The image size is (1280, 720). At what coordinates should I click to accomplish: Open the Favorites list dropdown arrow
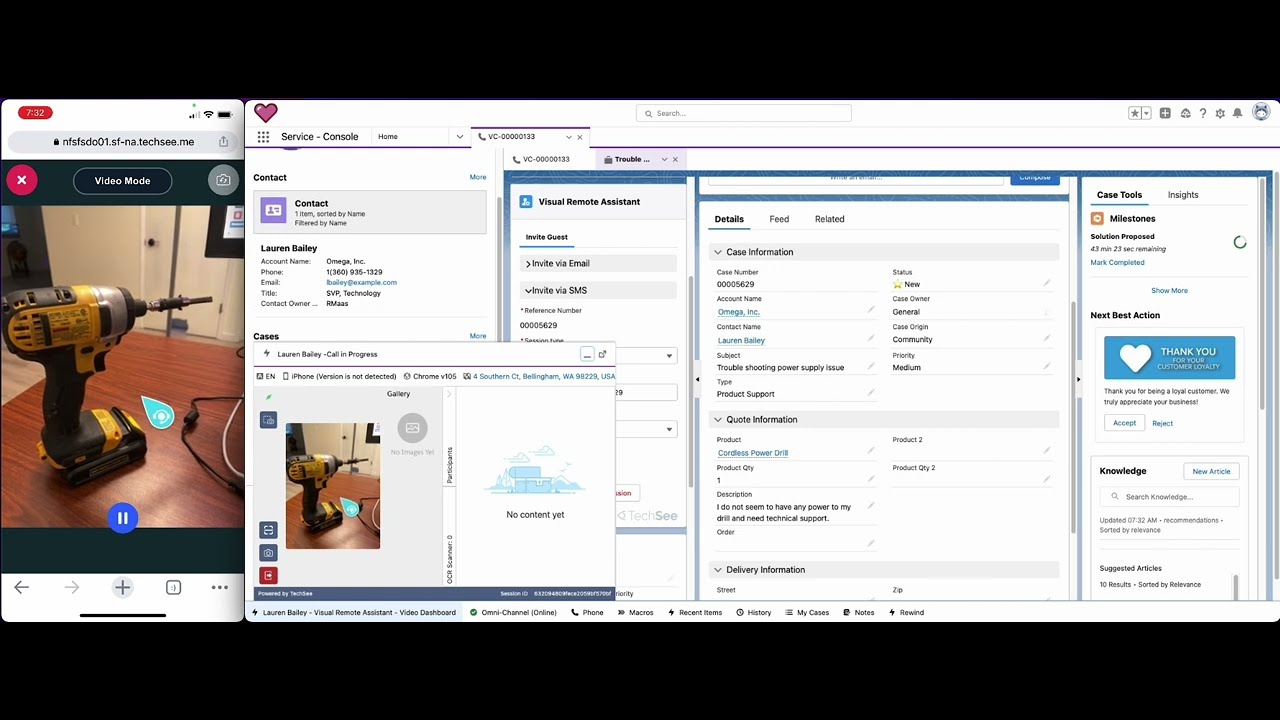point(1146,114)
